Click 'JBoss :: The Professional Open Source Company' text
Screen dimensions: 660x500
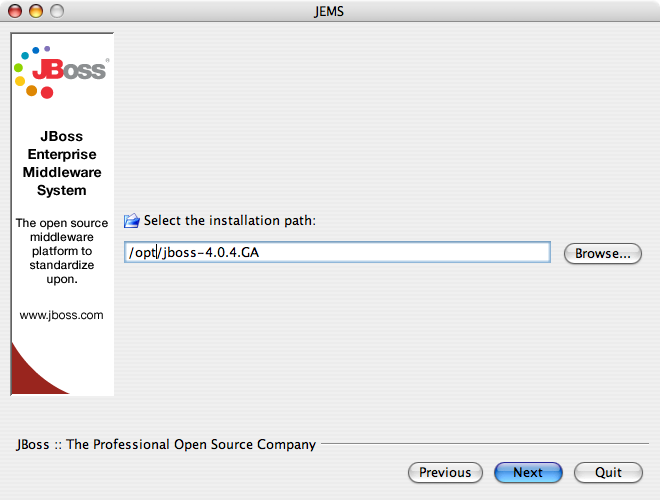click(x=166, y=444)
